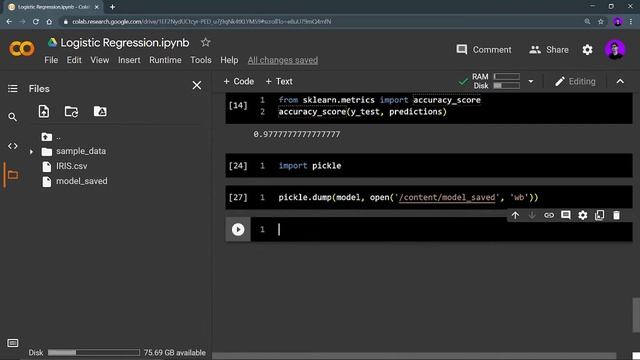Open the /content/model_saved path link

(447, 198)
